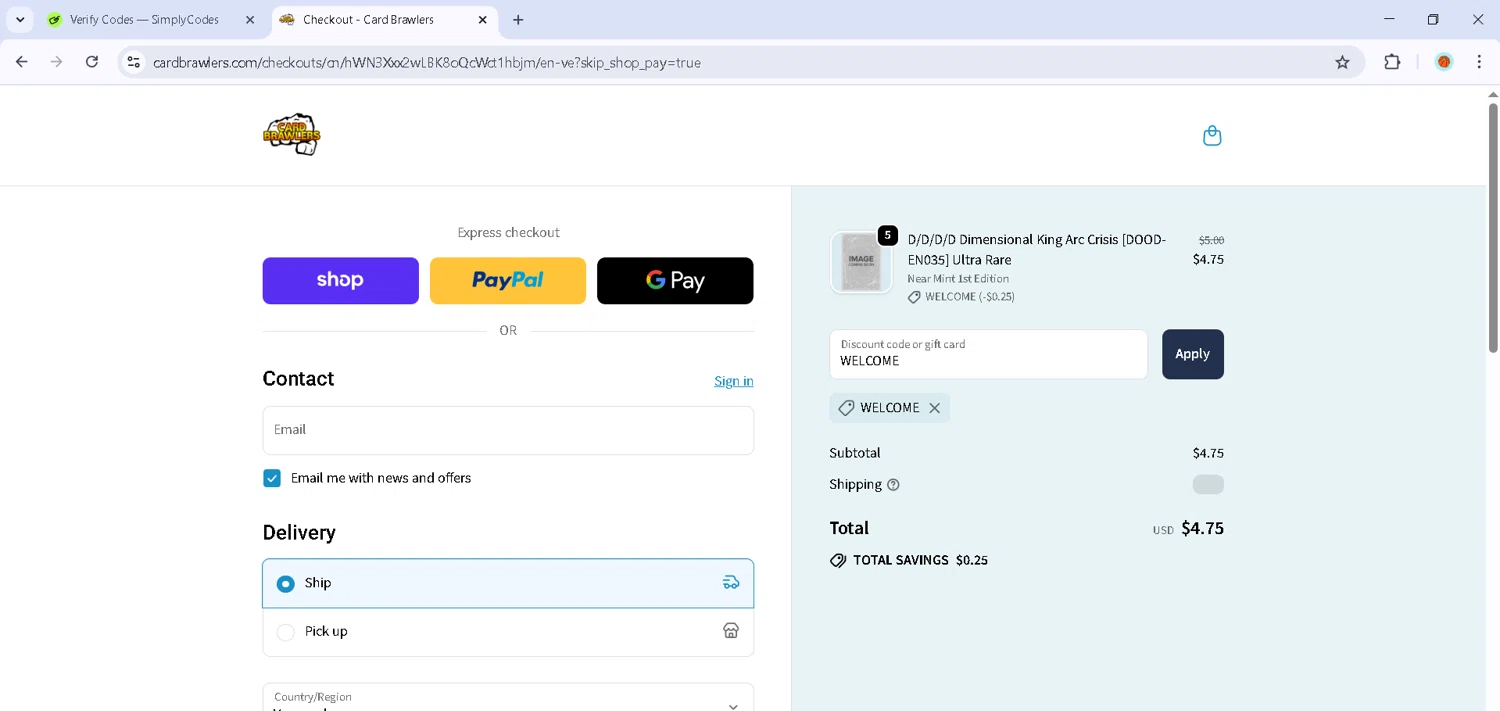Click the Subtotal $4.75 value
1500x711 pixels.
(1208, 453)
